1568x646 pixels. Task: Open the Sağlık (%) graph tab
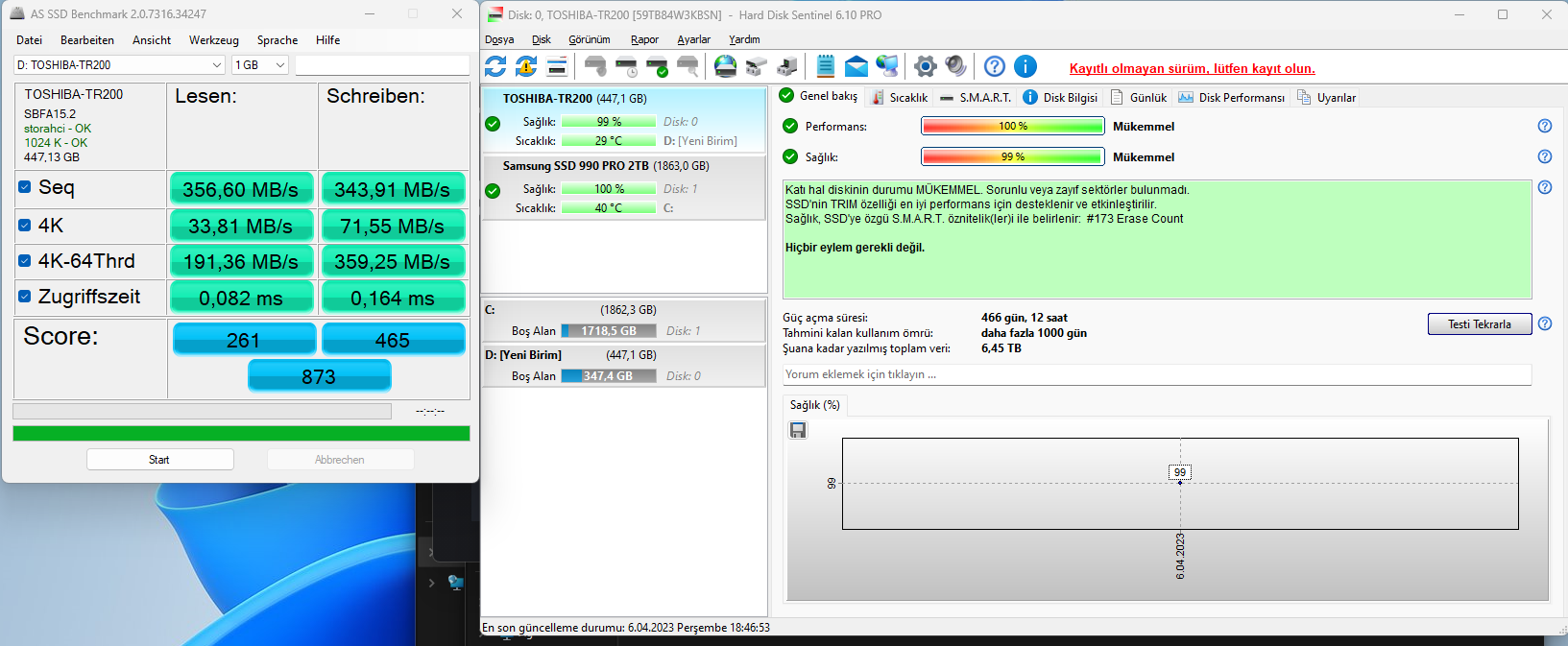815,405
